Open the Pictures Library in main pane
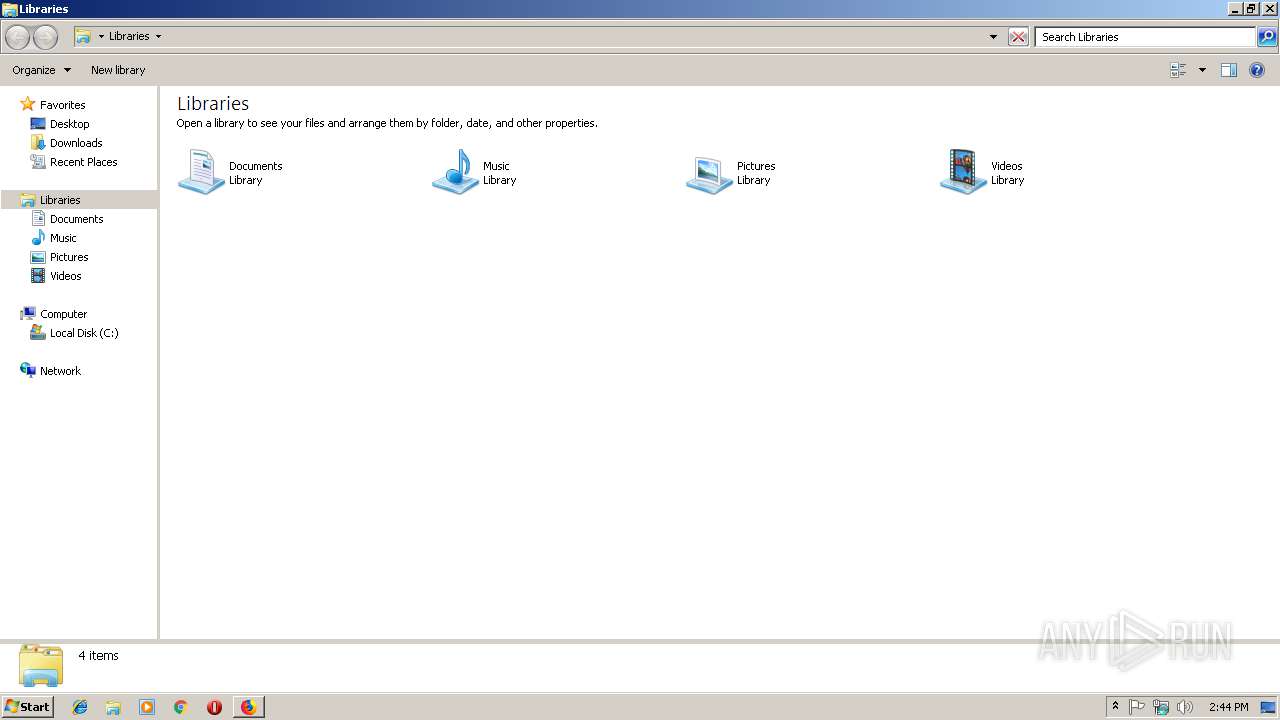 pos(731,172)
